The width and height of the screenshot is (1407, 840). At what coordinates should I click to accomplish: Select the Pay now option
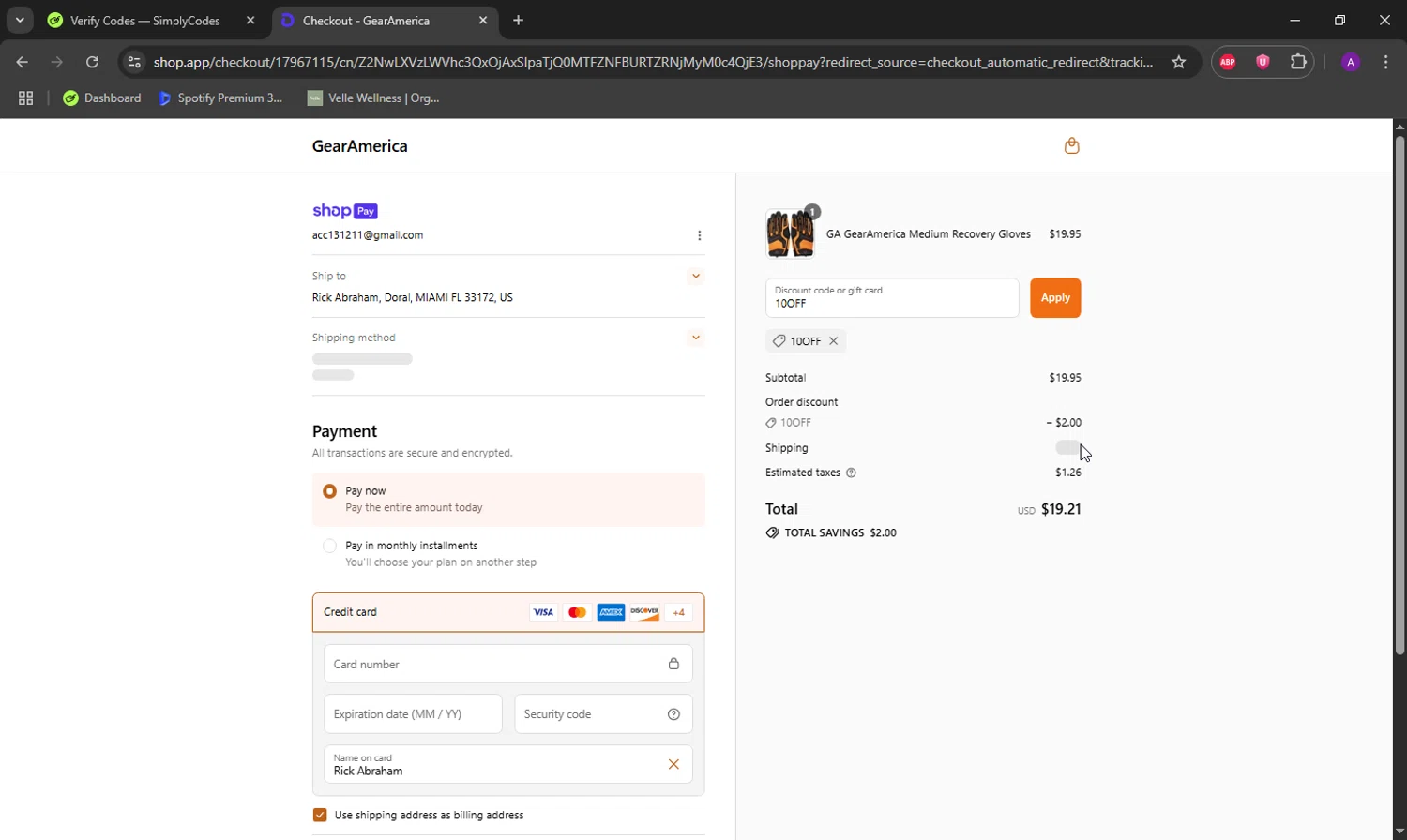click(x=330, y=491)
